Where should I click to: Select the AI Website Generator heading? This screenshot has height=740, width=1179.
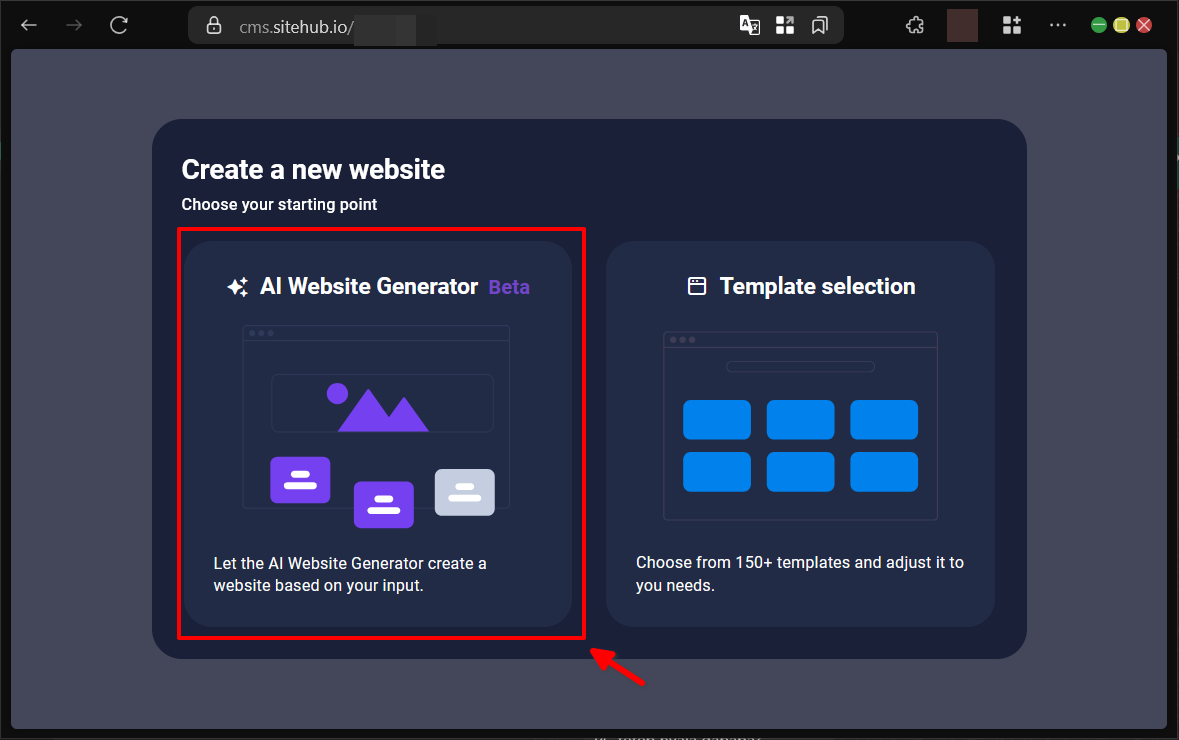coord(369,287)
